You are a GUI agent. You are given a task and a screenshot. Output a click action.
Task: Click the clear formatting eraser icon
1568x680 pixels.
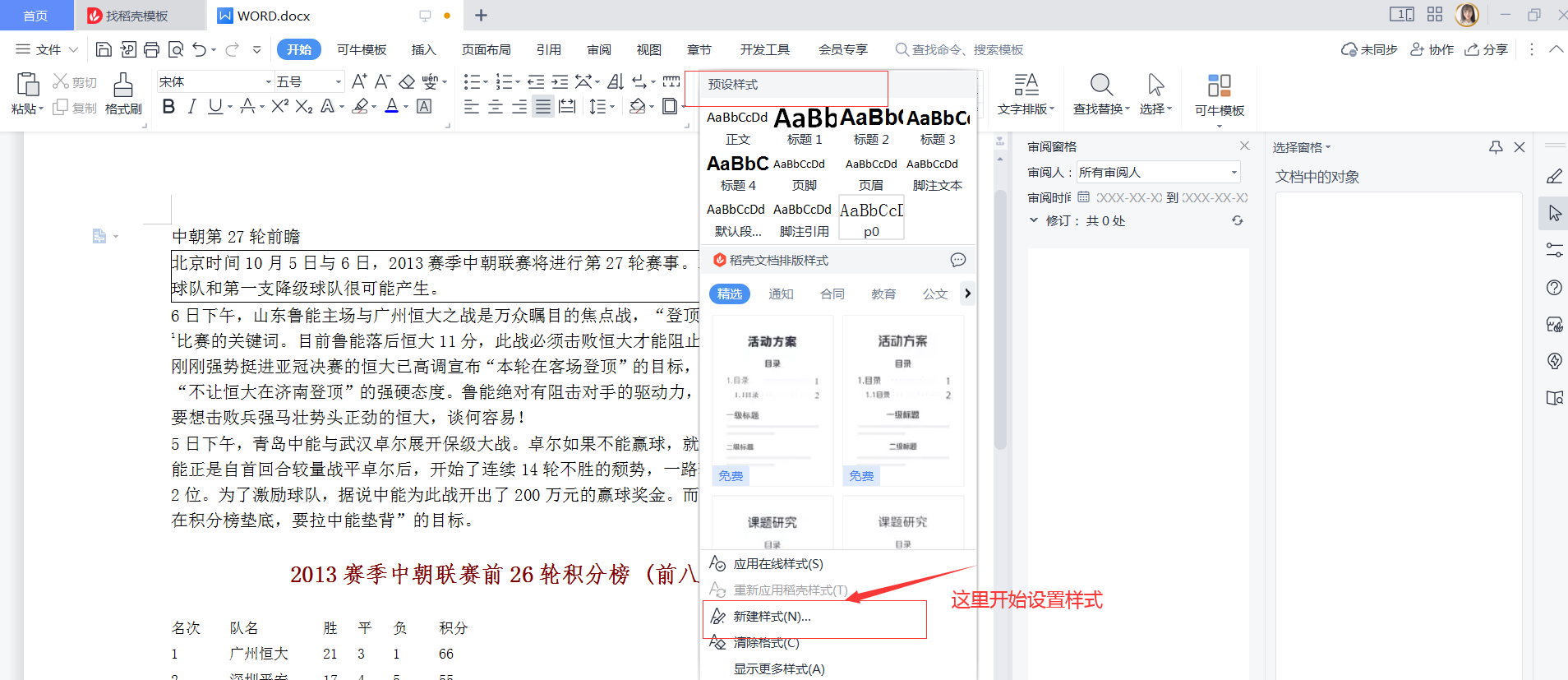tap(407, 81)
